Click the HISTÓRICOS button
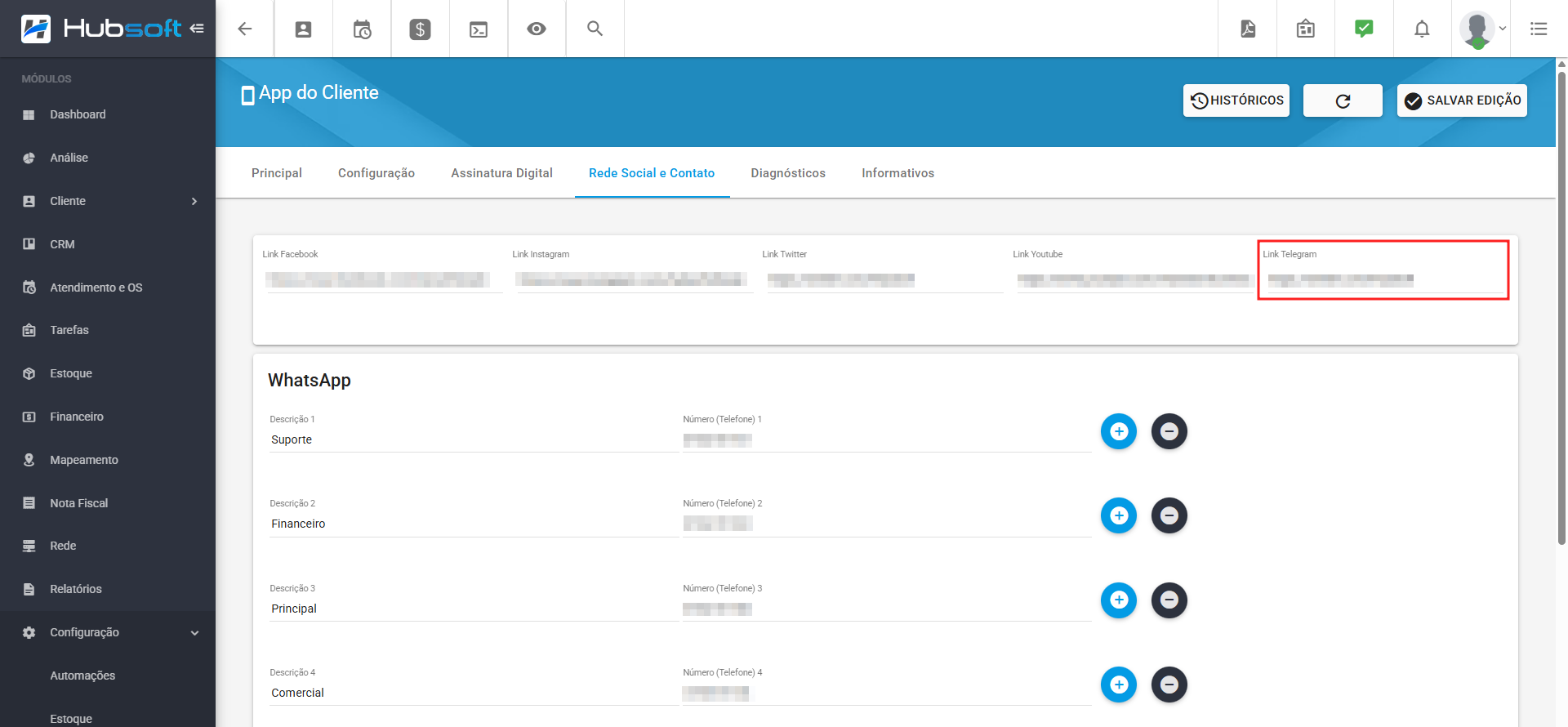 (x=1236, y=100)
